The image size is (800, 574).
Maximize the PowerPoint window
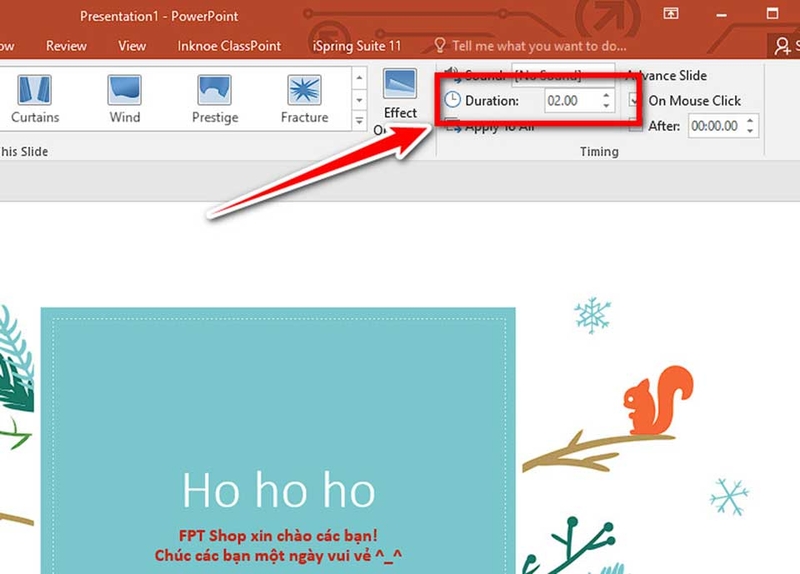[x=772, y=14]
